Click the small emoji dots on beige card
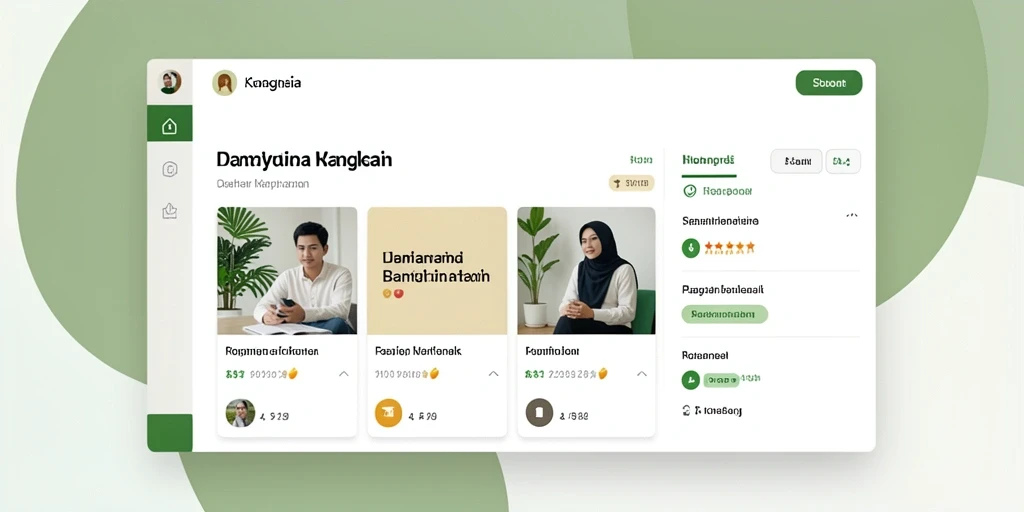The width and height of the screenshot is (1024, 512). (393, 294)
